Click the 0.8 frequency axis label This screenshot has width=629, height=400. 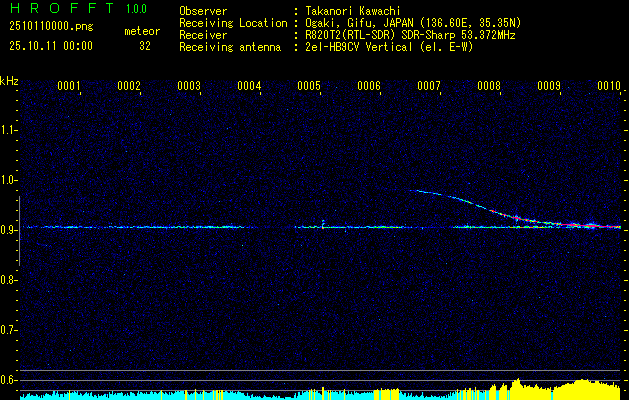click(x=7, y=280)
